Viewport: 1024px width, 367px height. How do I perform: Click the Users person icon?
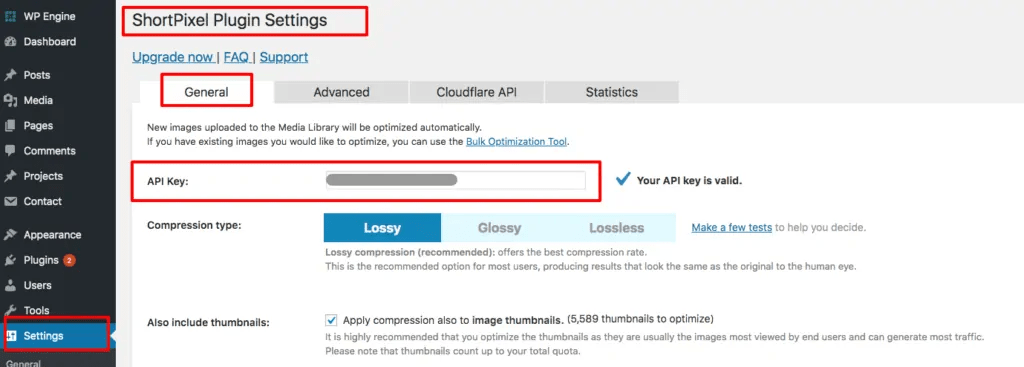pyautogui.click(x=10, y=285)
